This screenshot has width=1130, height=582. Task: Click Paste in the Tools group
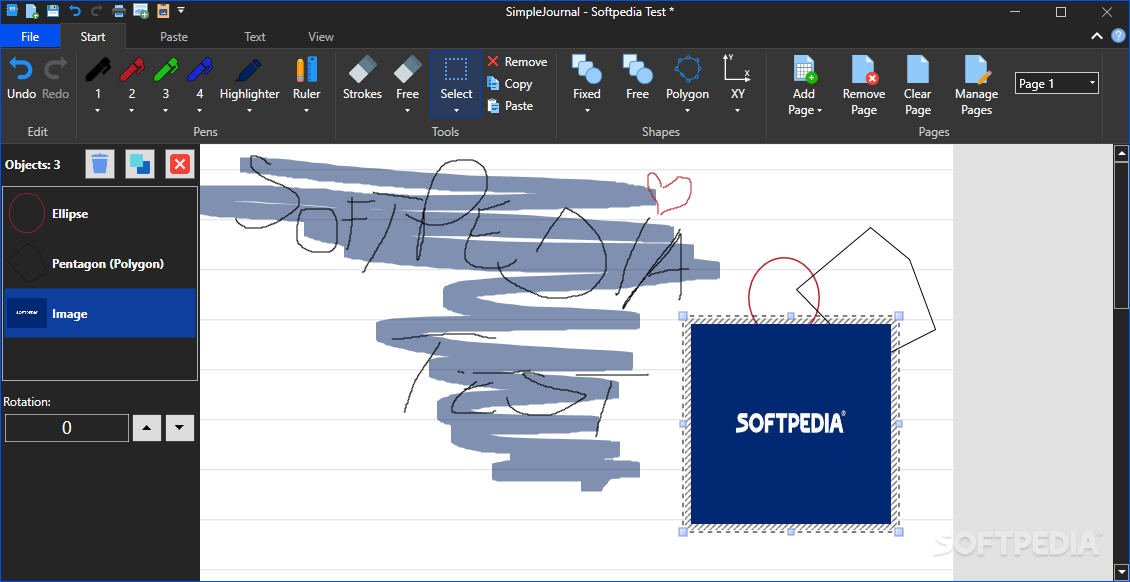(510, 106)
